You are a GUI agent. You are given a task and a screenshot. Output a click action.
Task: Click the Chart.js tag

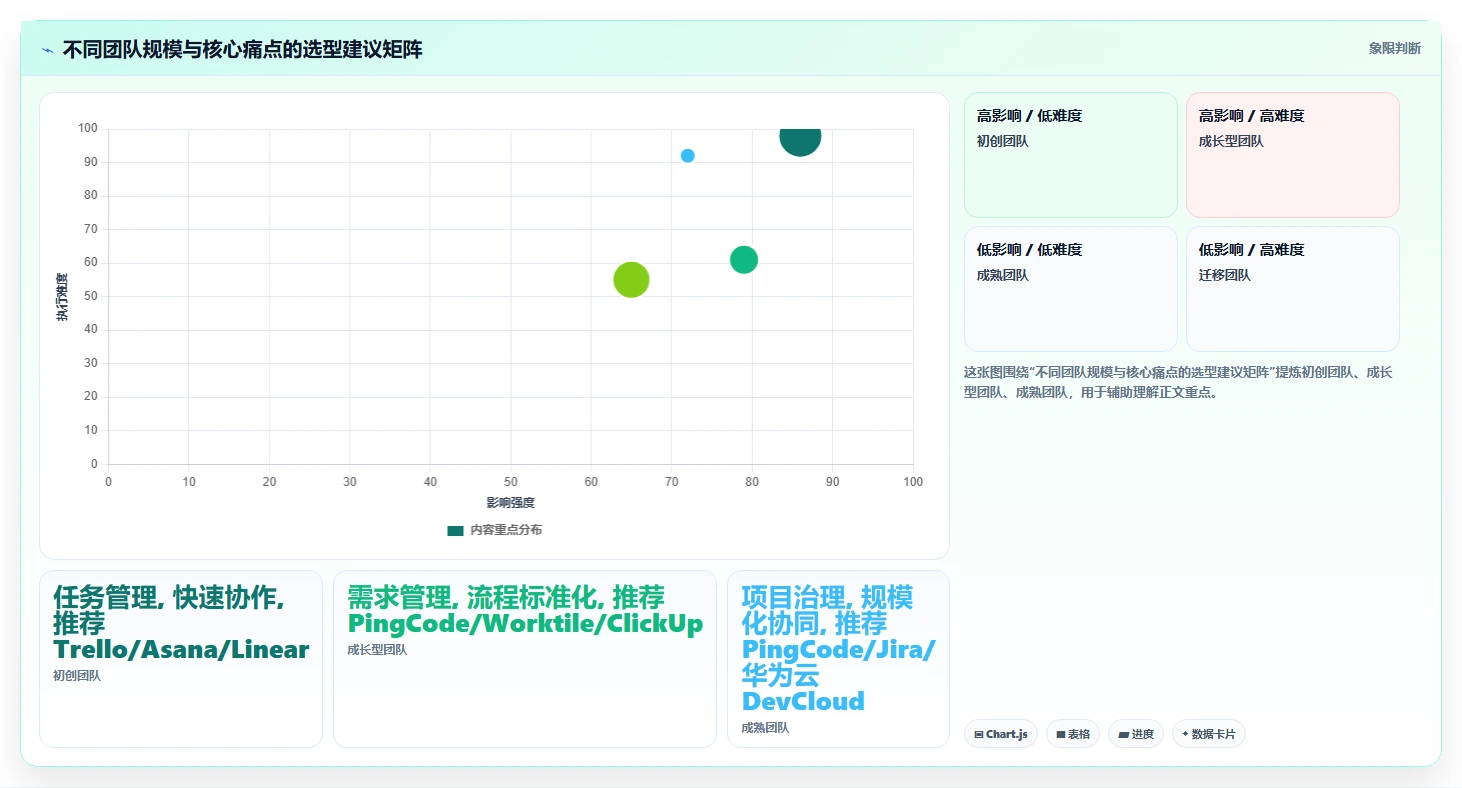point(1001,734)
